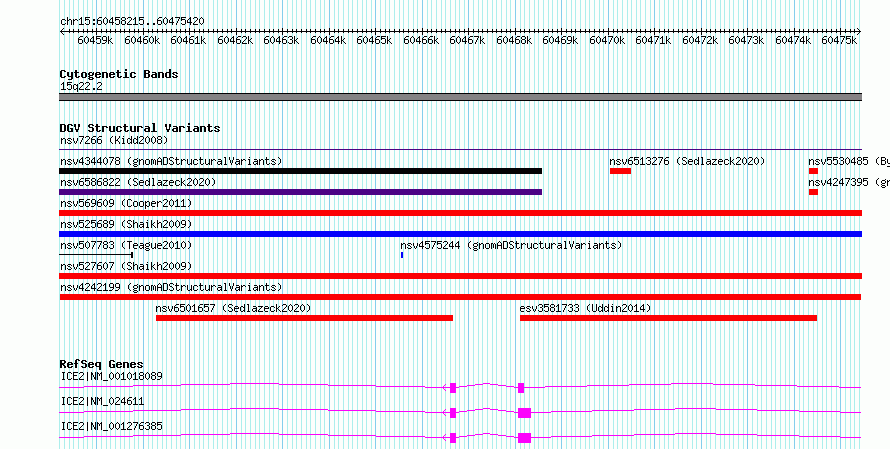This screenshot has width=890, height=449.
Task: Click the 15q22.2 band label
Action: tap(81, 86)
